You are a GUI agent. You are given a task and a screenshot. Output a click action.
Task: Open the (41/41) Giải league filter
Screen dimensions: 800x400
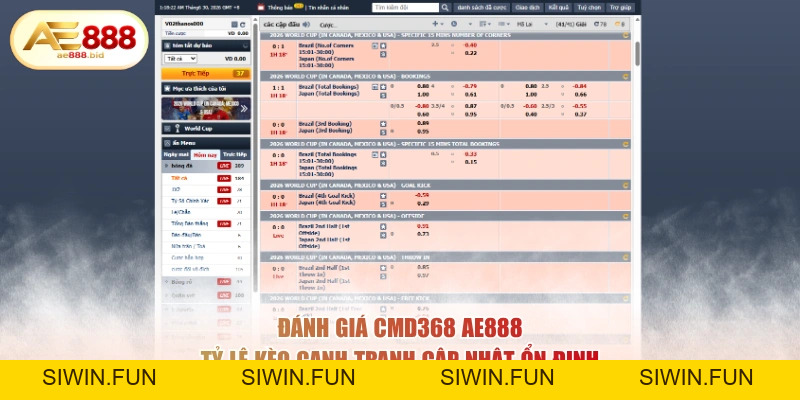tap(571, 24)
